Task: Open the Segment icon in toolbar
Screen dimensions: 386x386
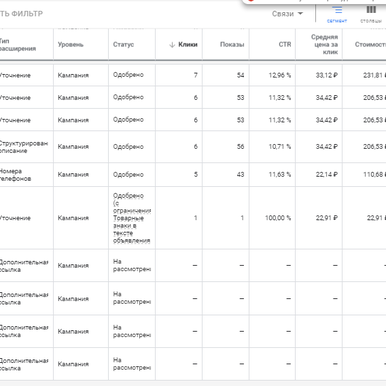Action: 337,14
